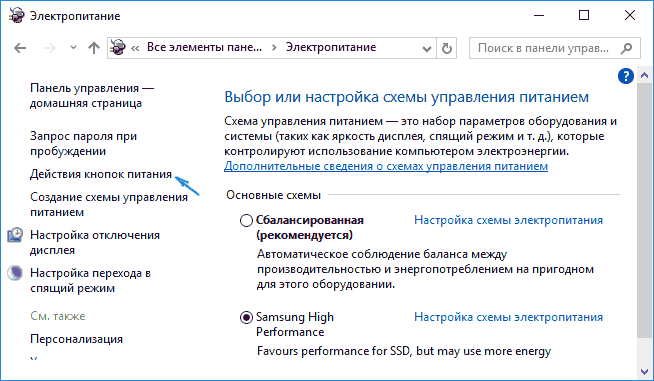This screenshot has width=654, height=381.
Task: Click the scrollbar down arrow
Action: pyautogui.click(x=644, y=371)
